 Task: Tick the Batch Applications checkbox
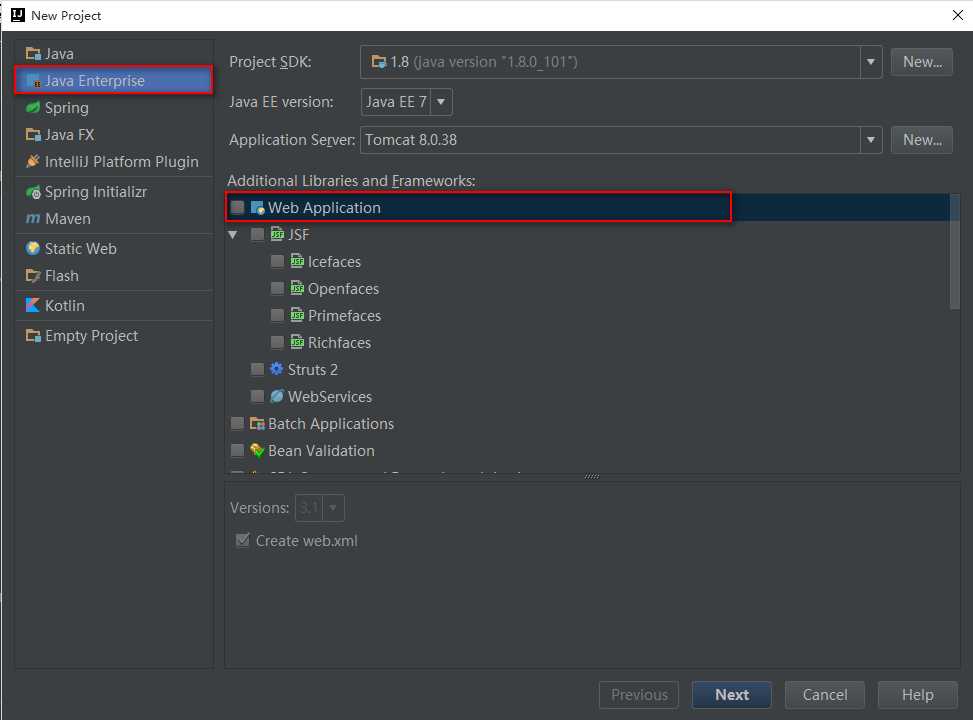(238, 423)
